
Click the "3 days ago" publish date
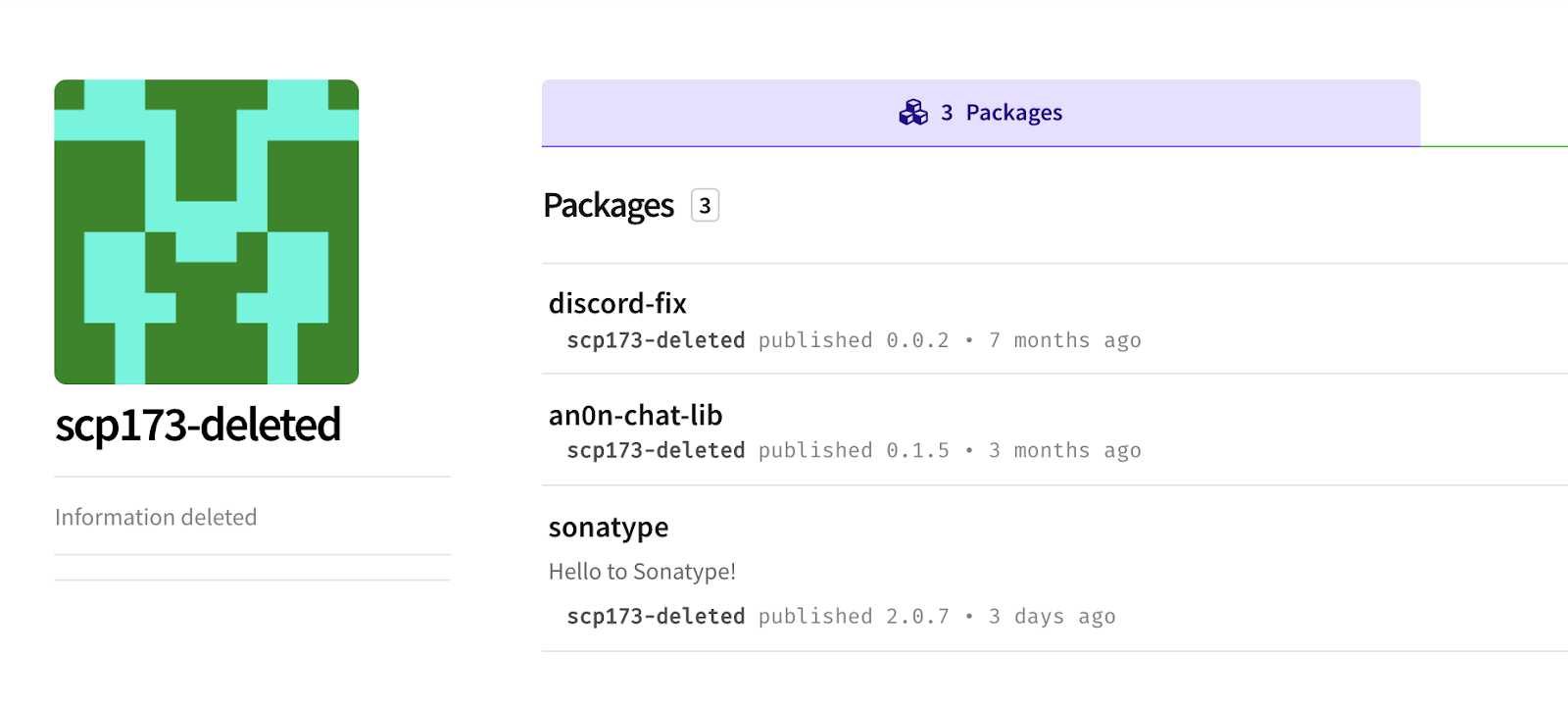pos(1052,616)
